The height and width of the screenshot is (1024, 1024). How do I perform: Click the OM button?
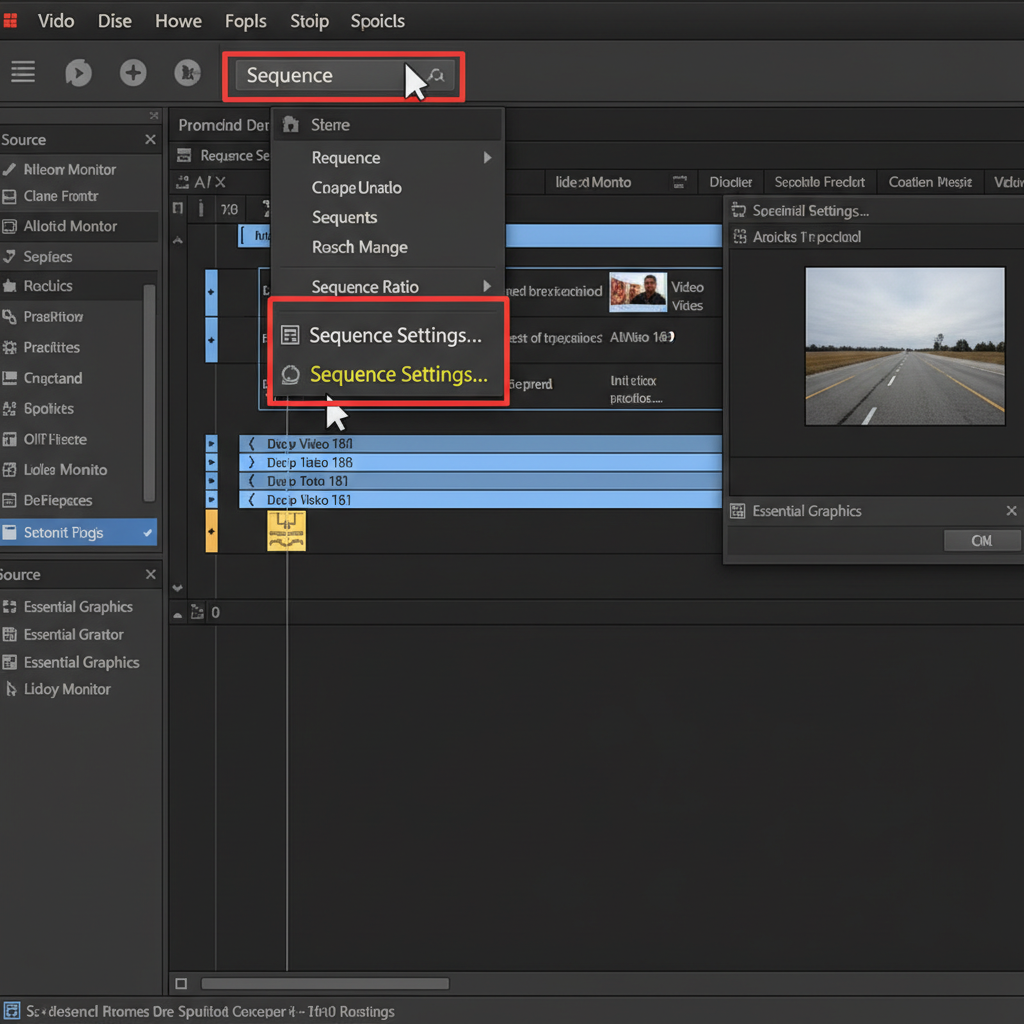tap(982, 541)
